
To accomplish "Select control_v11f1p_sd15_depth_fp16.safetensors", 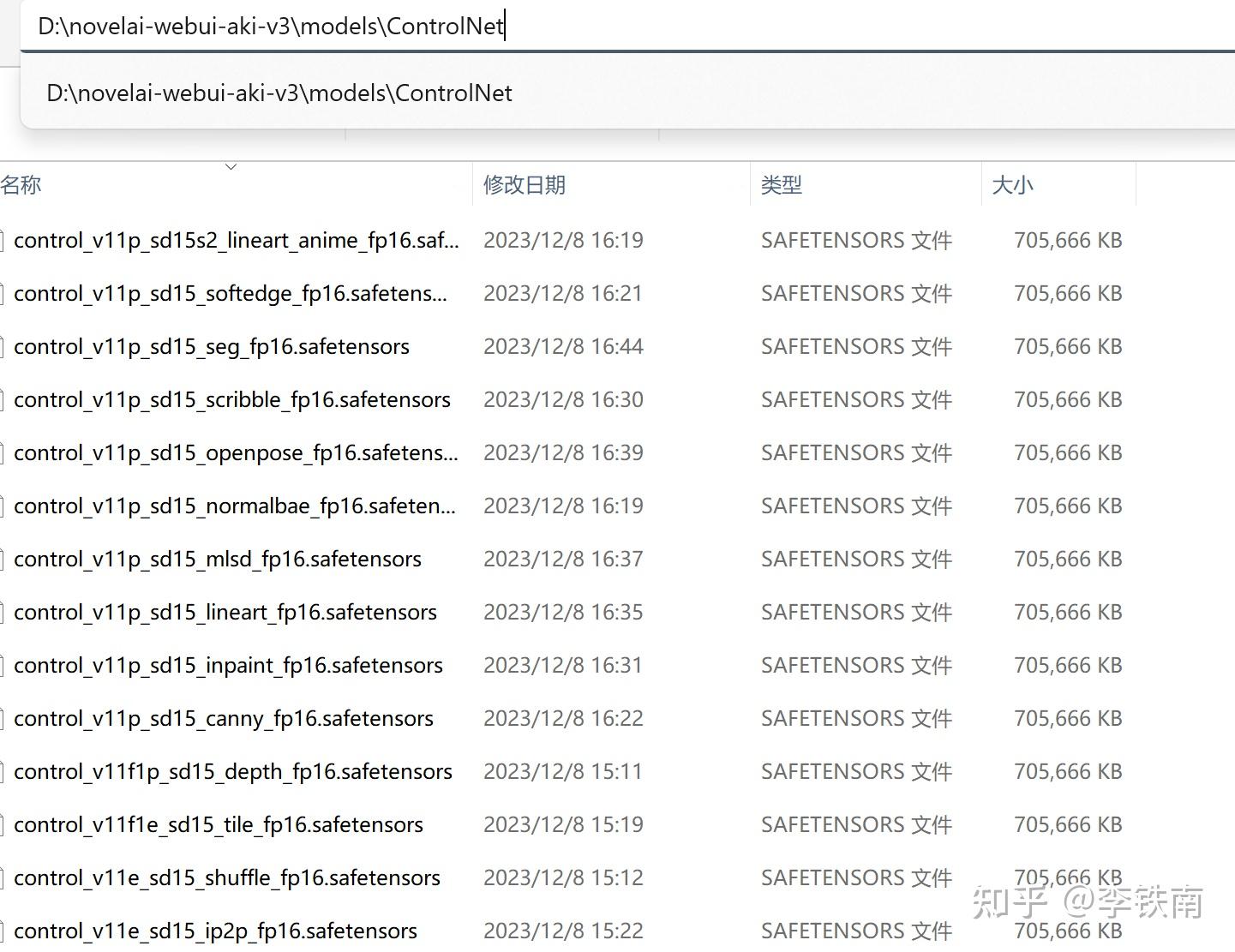I will tap(232, 771).
